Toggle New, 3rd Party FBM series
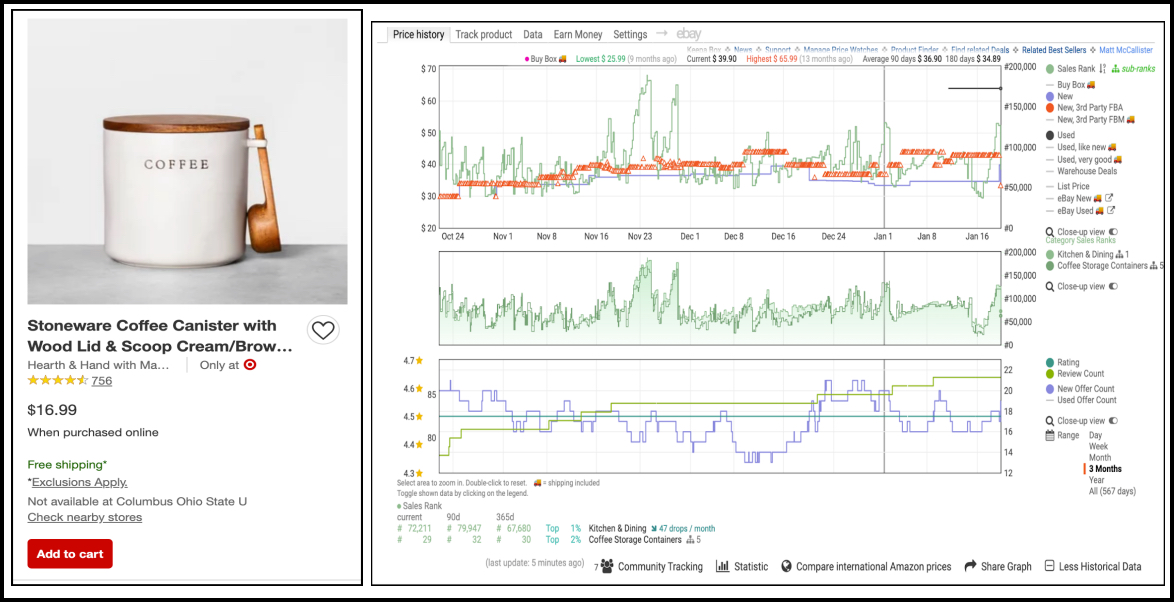The height and width of the screenshot is (602, 1174). point(1090,120)
